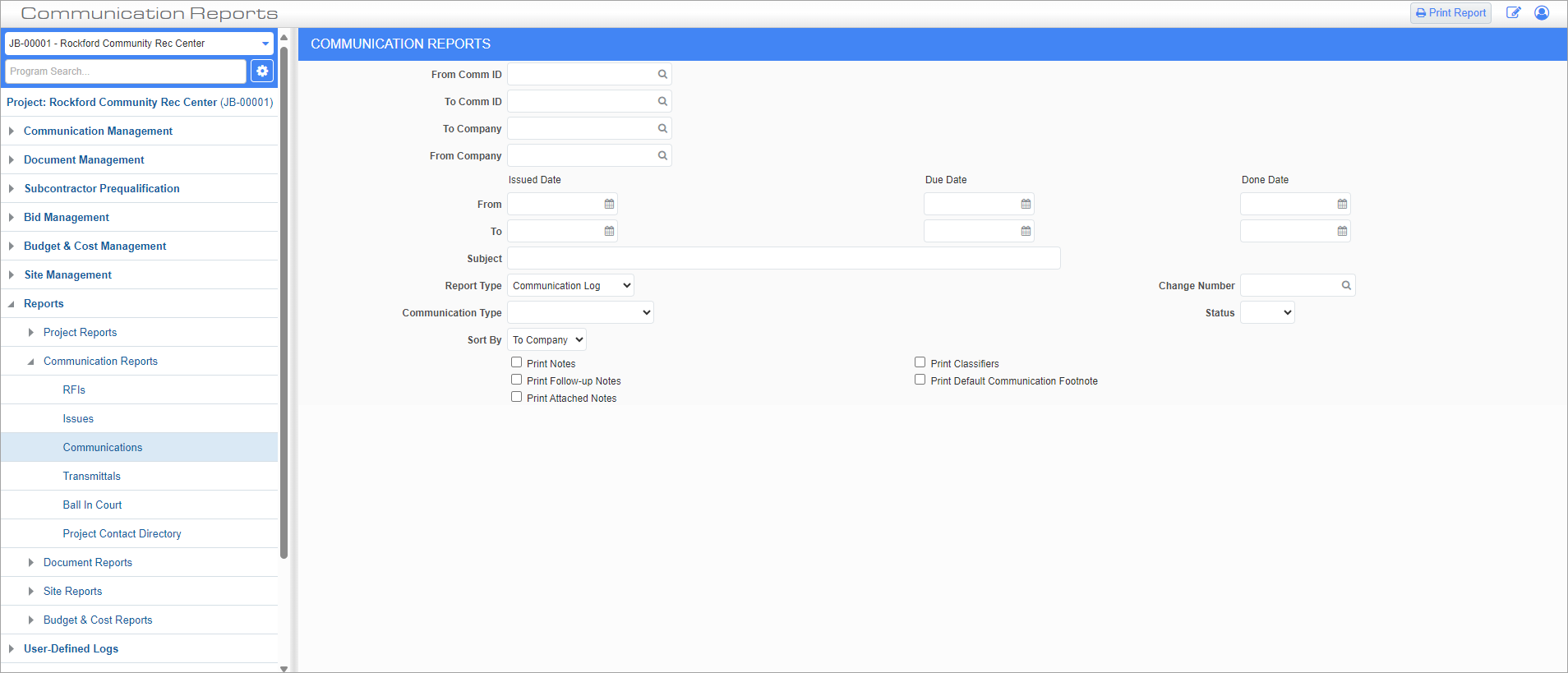Click into the Subject text field
The height and width of the screenshot is (673, 1568).
click(783, 259)
